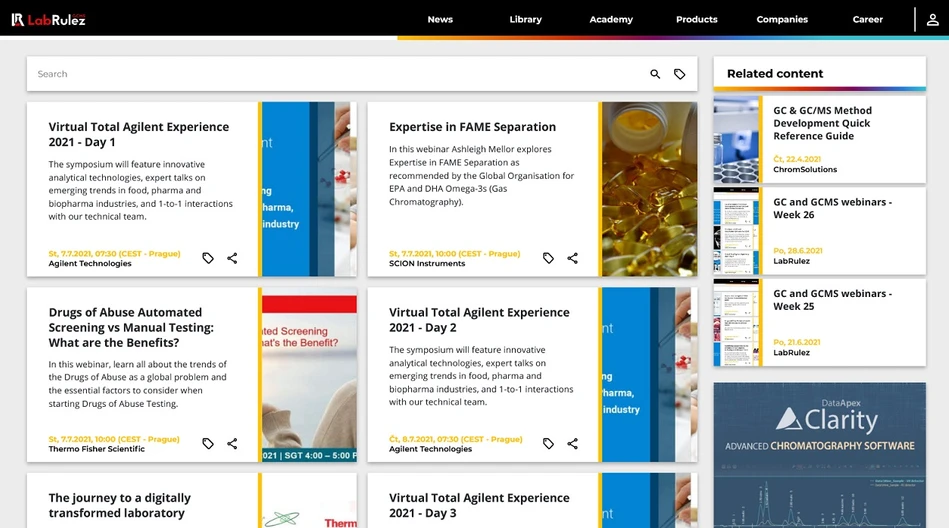Screen dimensions: 949x528
Task: Open Virtual Total Agilent Experience 2021 - Day 2 title
Action: 479,320
